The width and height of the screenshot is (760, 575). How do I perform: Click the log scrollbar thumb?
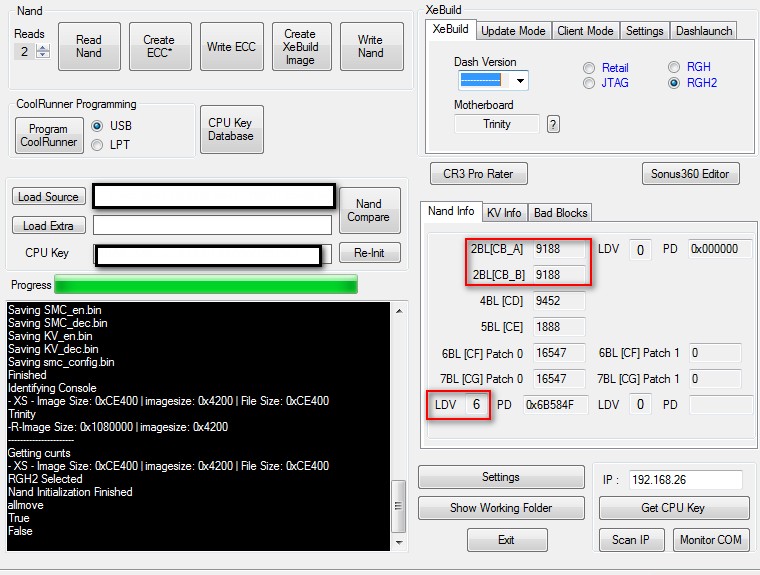pyautogui.click(x=398, y=506)
